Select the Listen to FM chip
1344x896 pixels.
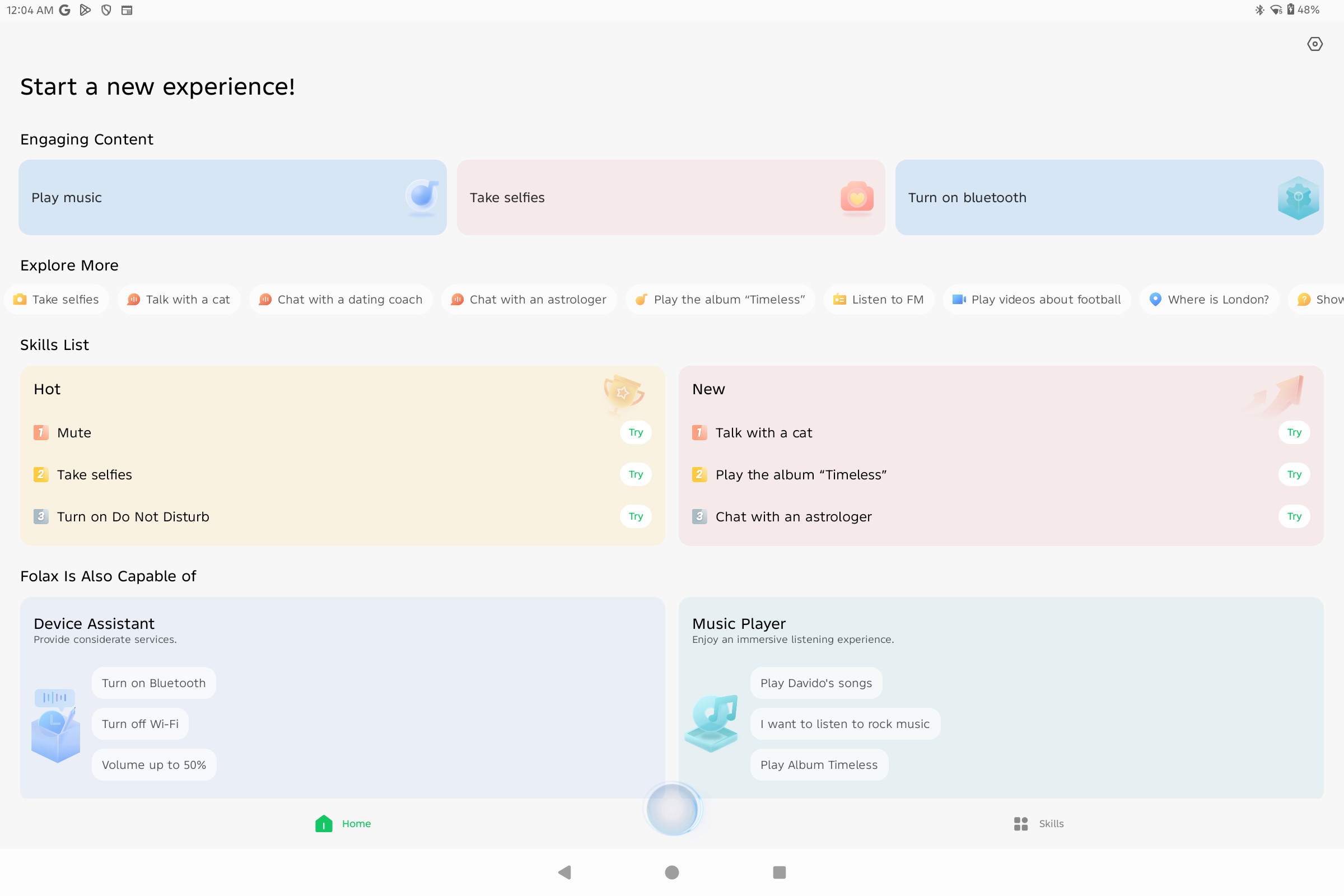tap(878, 300)
